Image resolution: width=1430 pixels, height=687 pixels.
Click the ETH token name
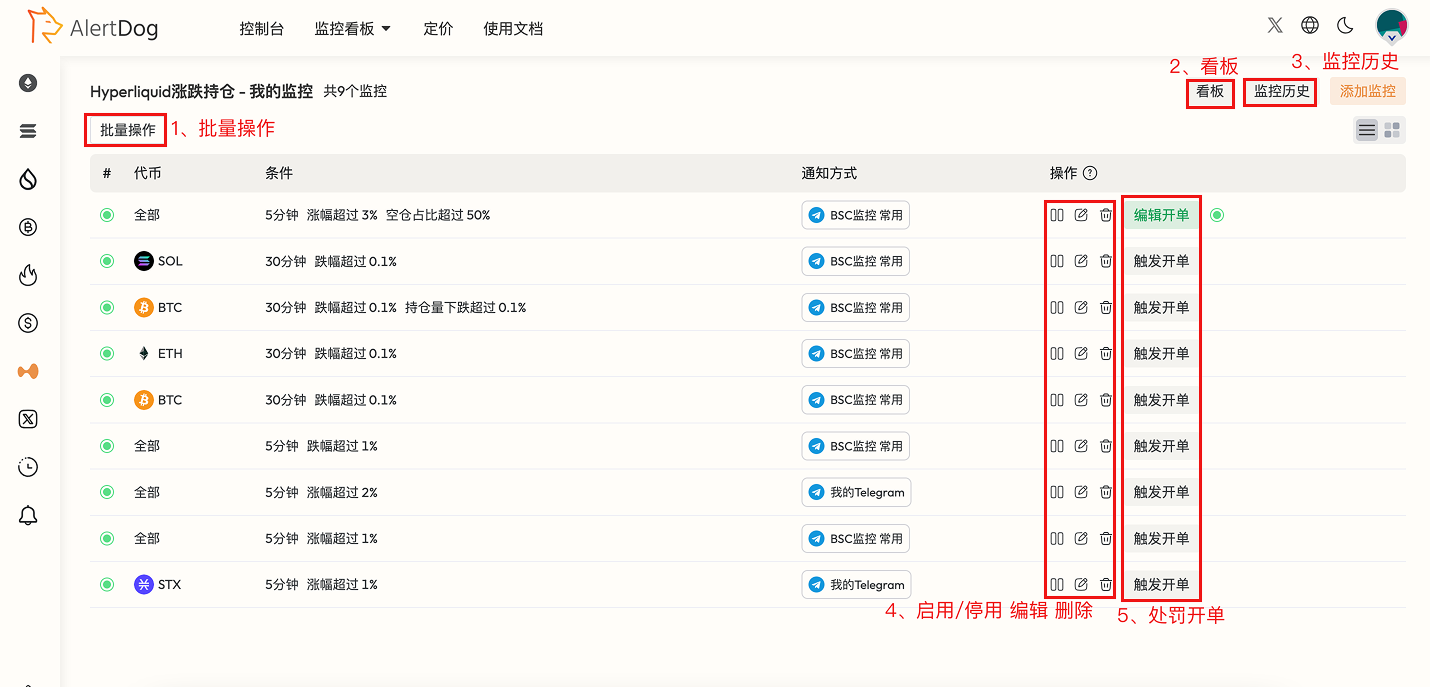(x=170, y=353)
